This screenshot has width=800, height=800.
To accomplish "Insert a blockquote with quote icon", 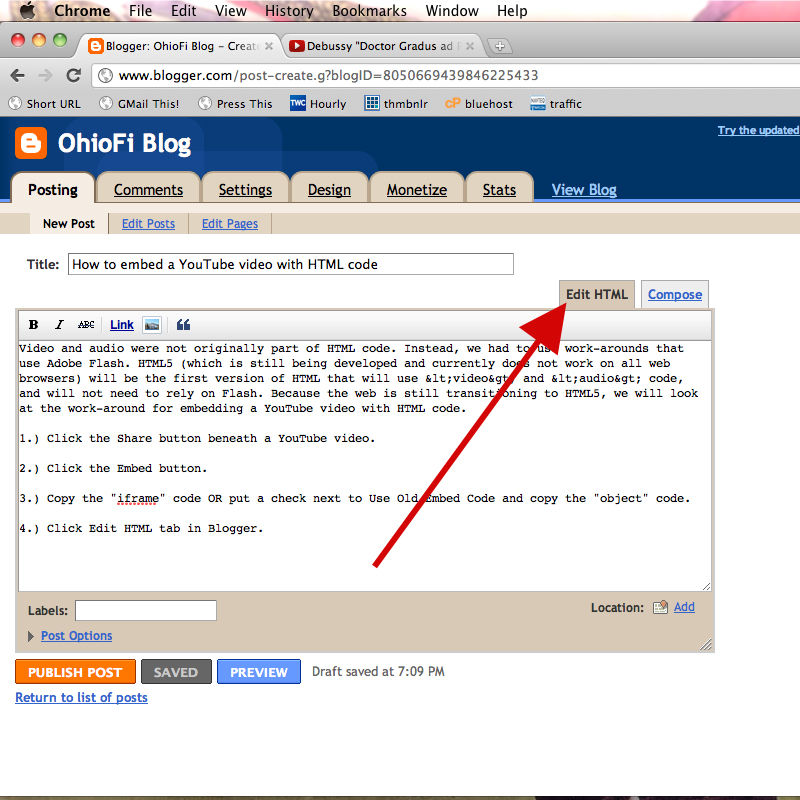I will click(x=183, y=324).
